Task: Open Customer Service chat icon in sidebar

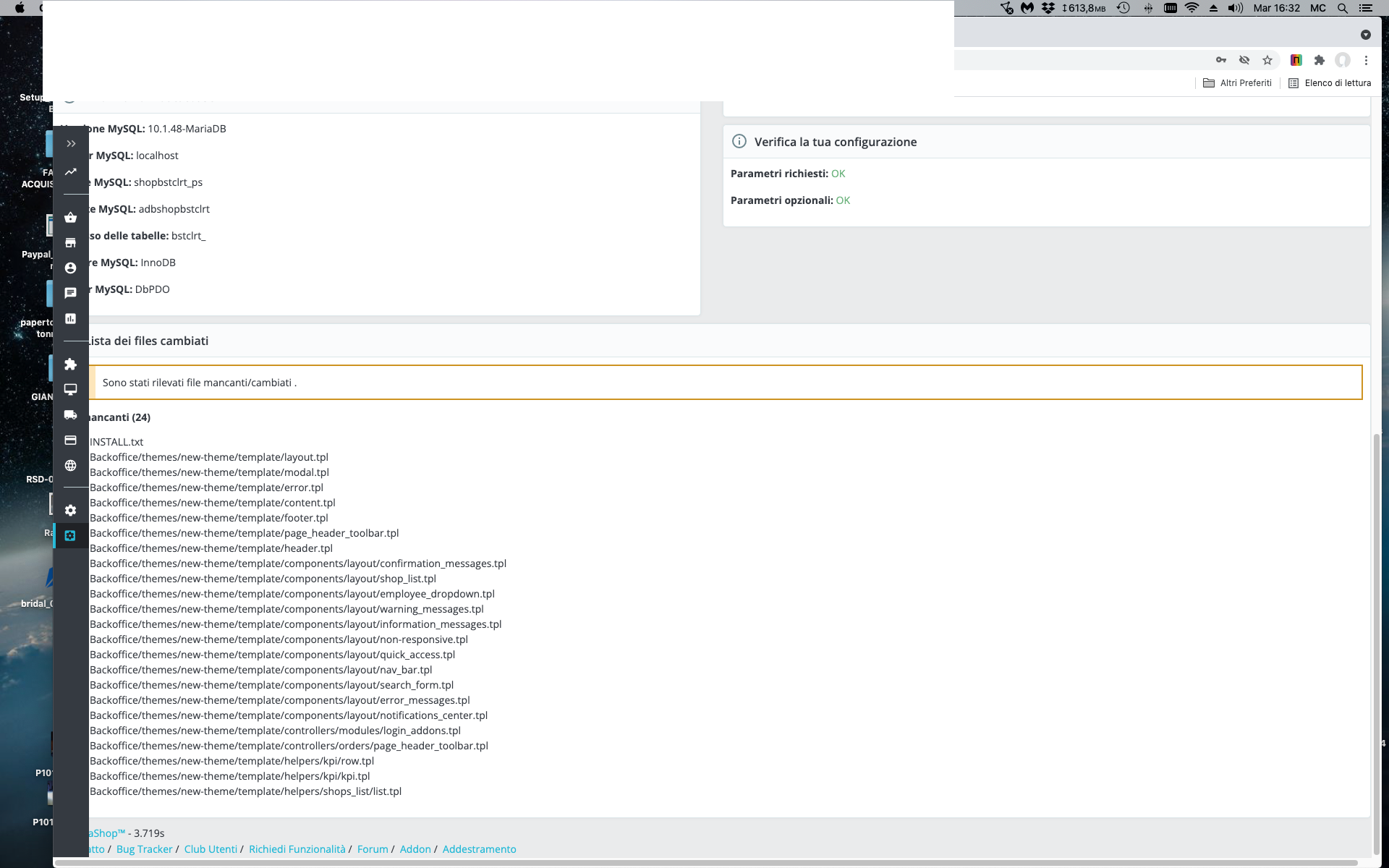Action: point(71,293)
